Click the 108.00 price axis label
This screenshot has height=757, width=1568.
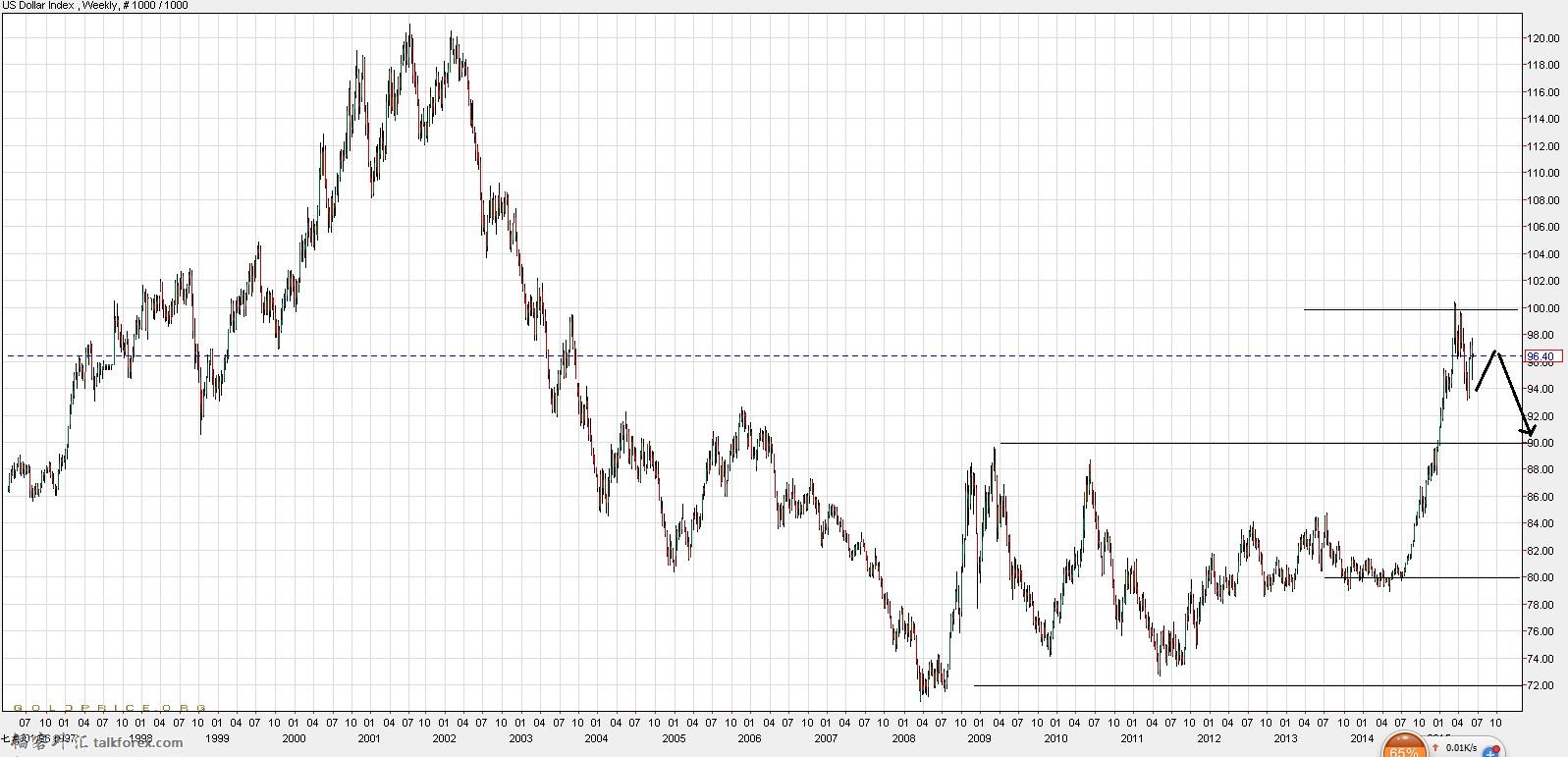click(1541, 200)
